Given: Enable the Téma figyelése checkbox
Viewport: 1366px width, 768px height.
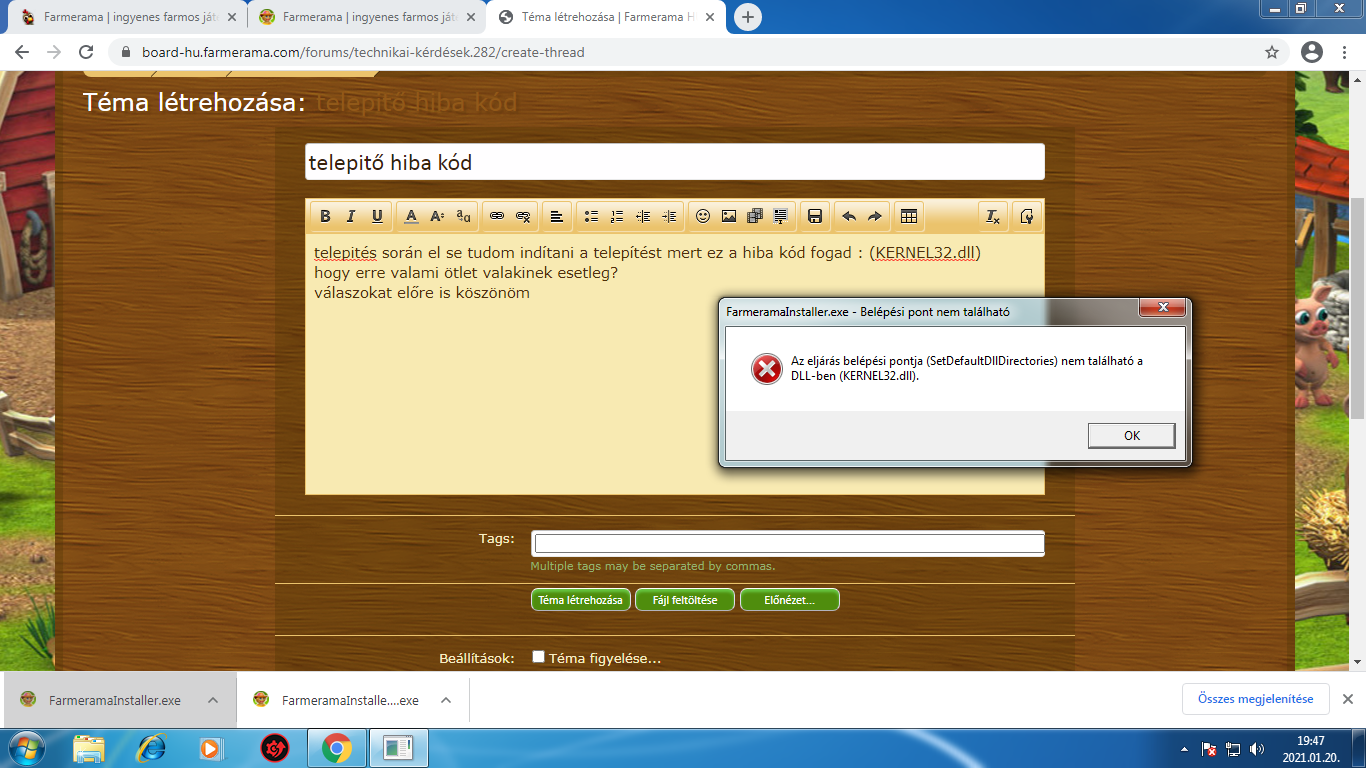Looking at the screenshot, I should (x=539, y=657).
